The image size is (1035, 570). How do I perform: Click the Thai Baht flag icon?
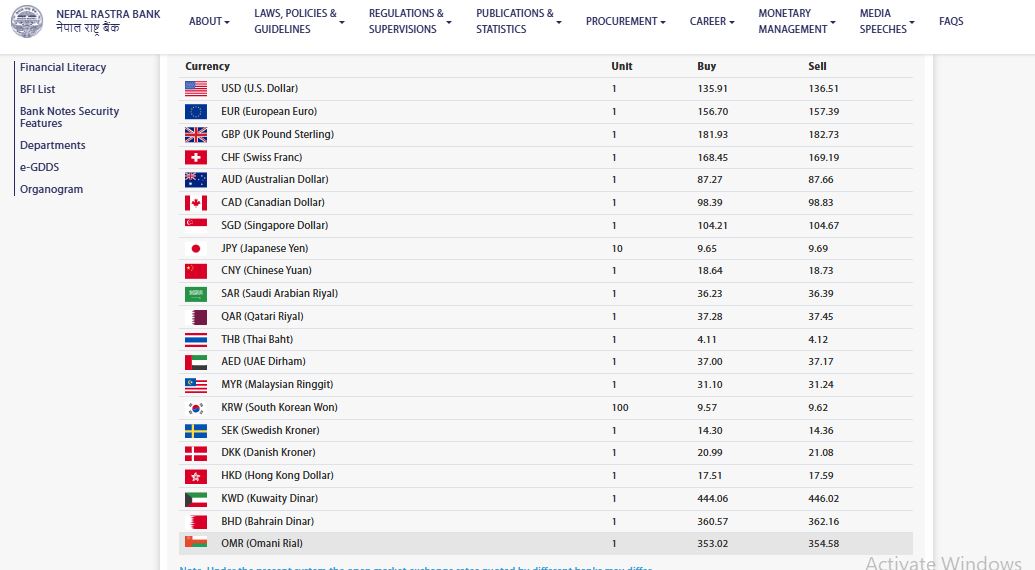(x=196, y=340)
